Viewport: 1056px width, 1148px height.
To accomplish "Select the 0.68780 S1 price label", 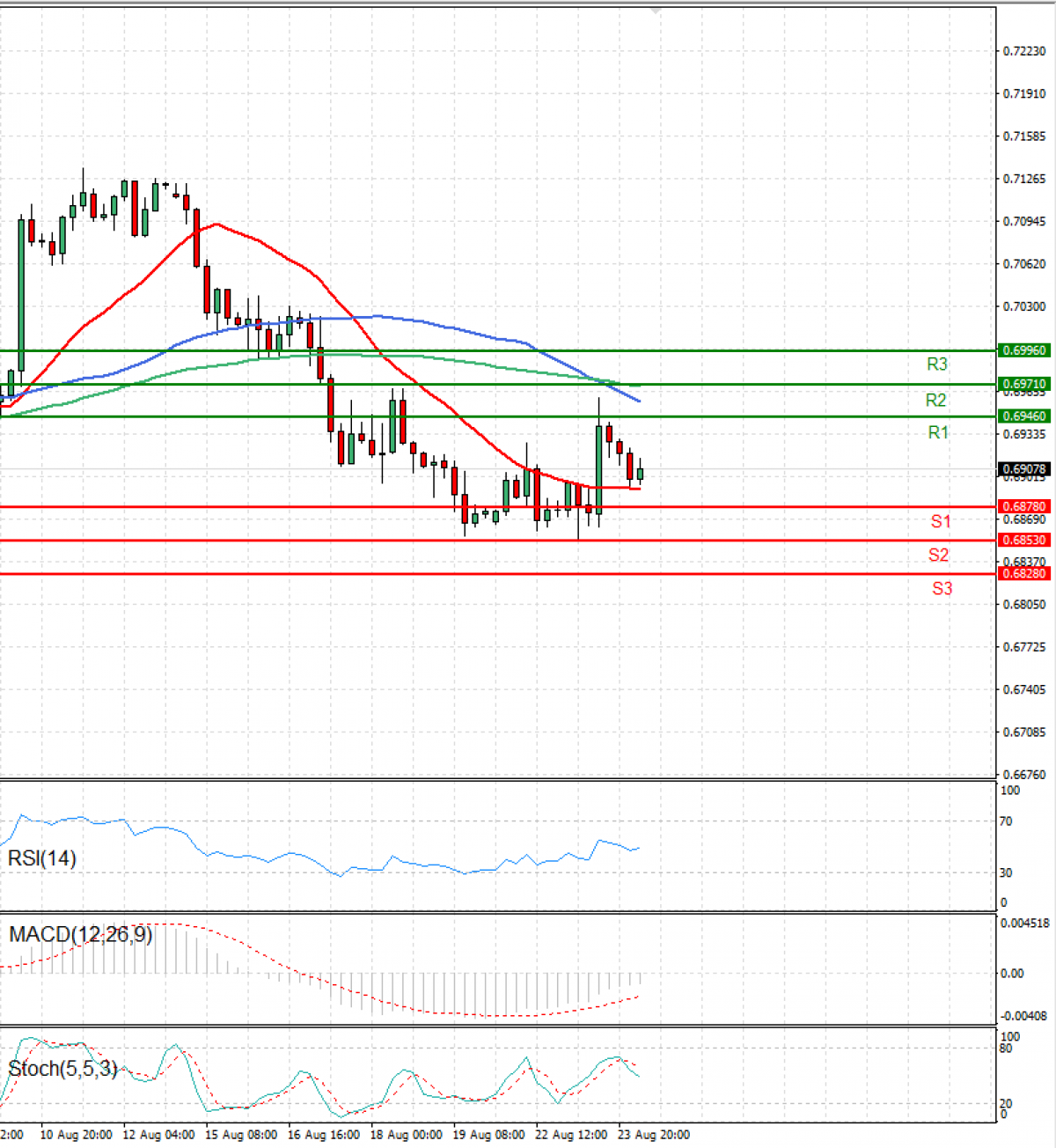I will click(1024, 506).
